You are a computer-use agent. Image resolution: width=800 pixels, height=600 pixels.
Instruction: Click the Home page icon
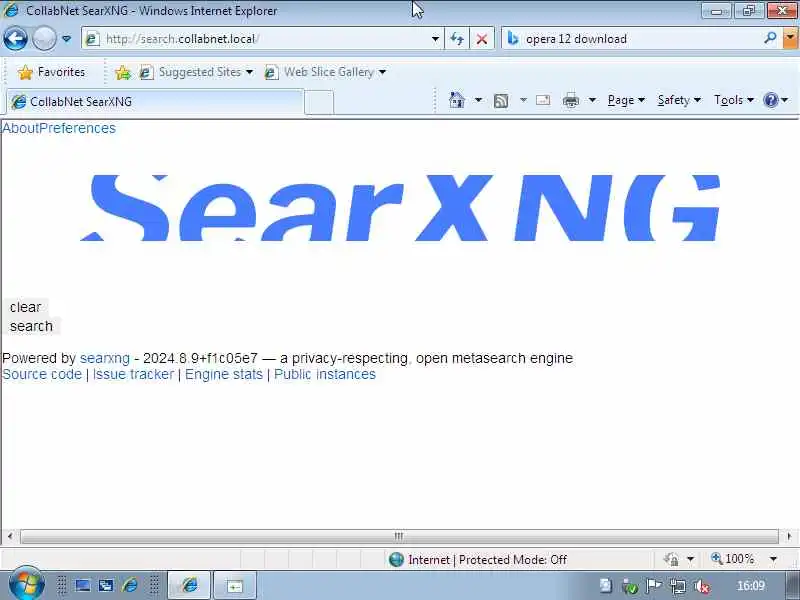click(x=457, y=100)
